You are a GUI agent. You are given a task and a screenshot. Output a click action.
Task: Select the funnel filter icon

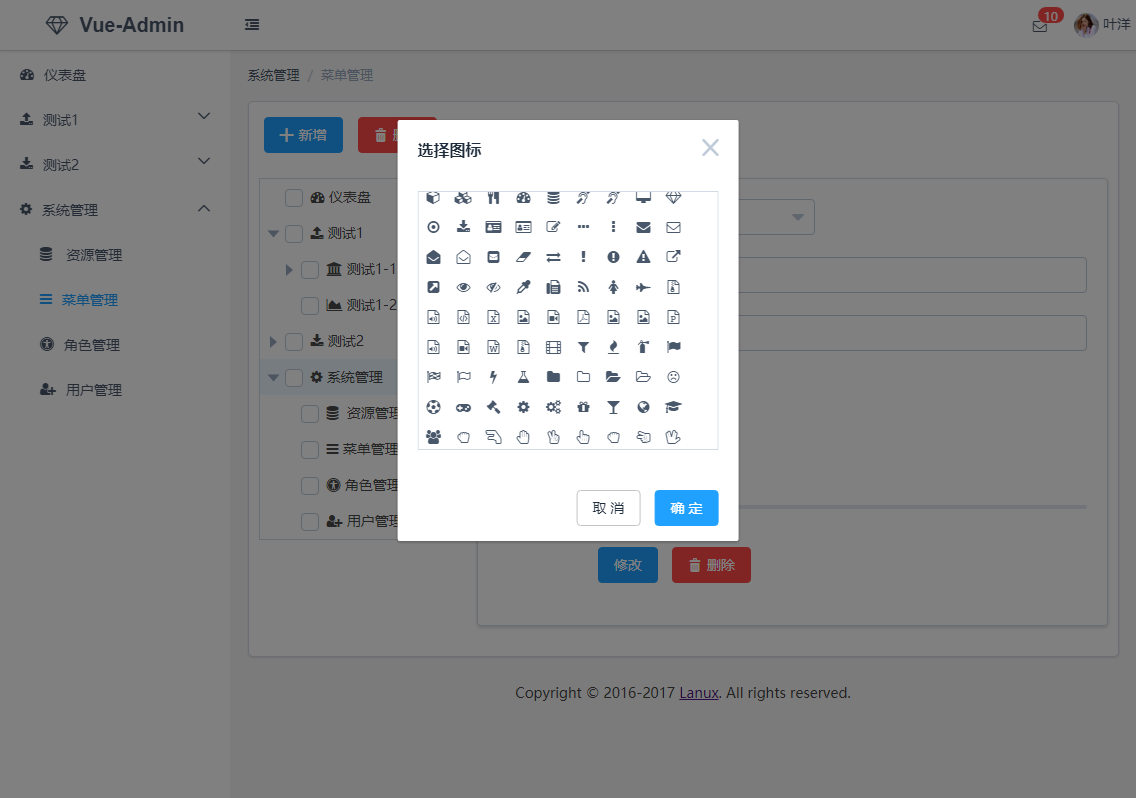pos(583,348)
